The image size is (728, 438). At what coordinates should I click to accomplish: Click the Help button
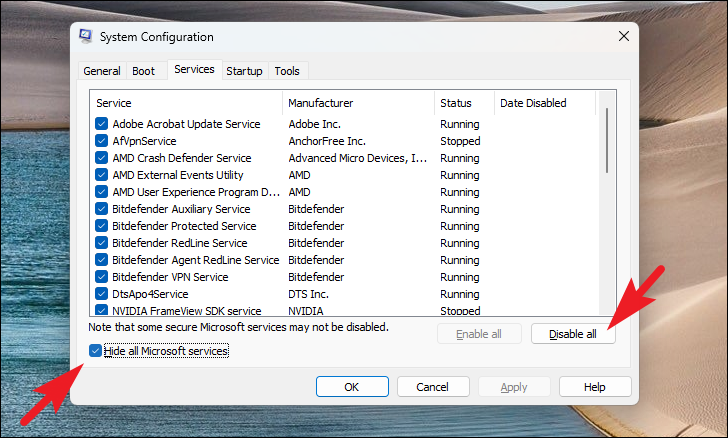pos(595,387)
